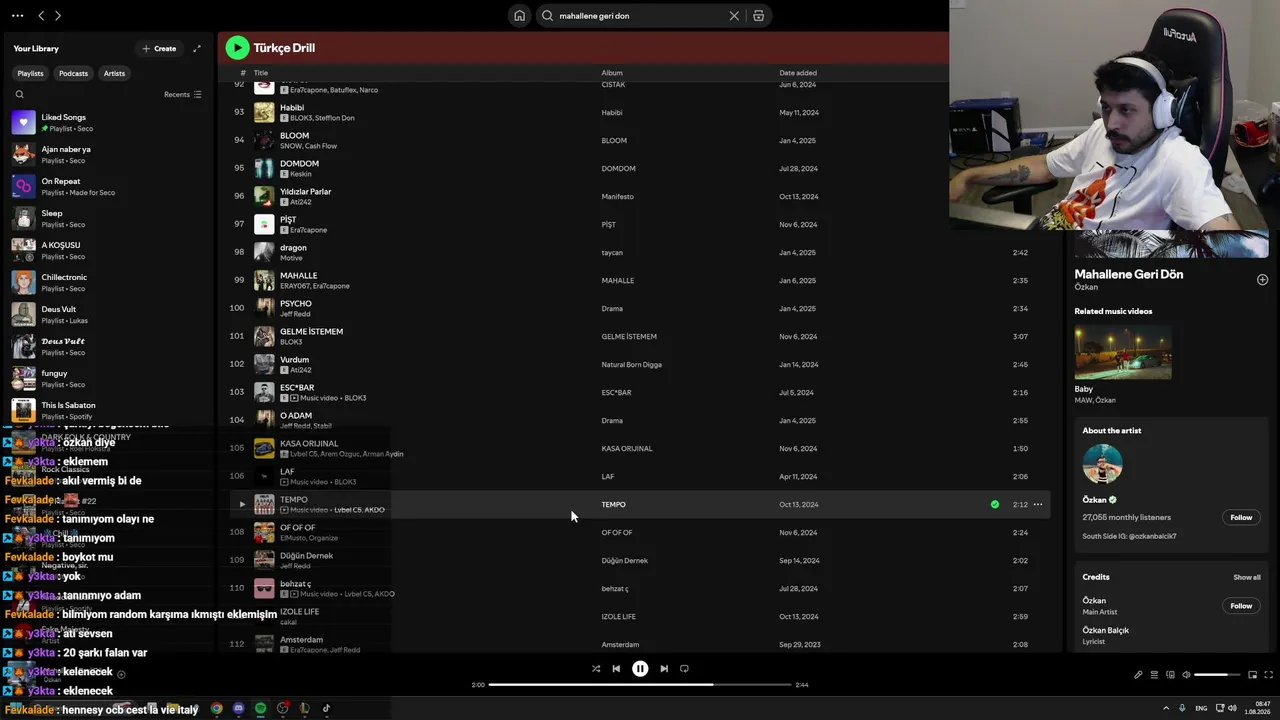Open the Recents sort dropdown
Screen dimensions: 1280x720
pos(183,95)
